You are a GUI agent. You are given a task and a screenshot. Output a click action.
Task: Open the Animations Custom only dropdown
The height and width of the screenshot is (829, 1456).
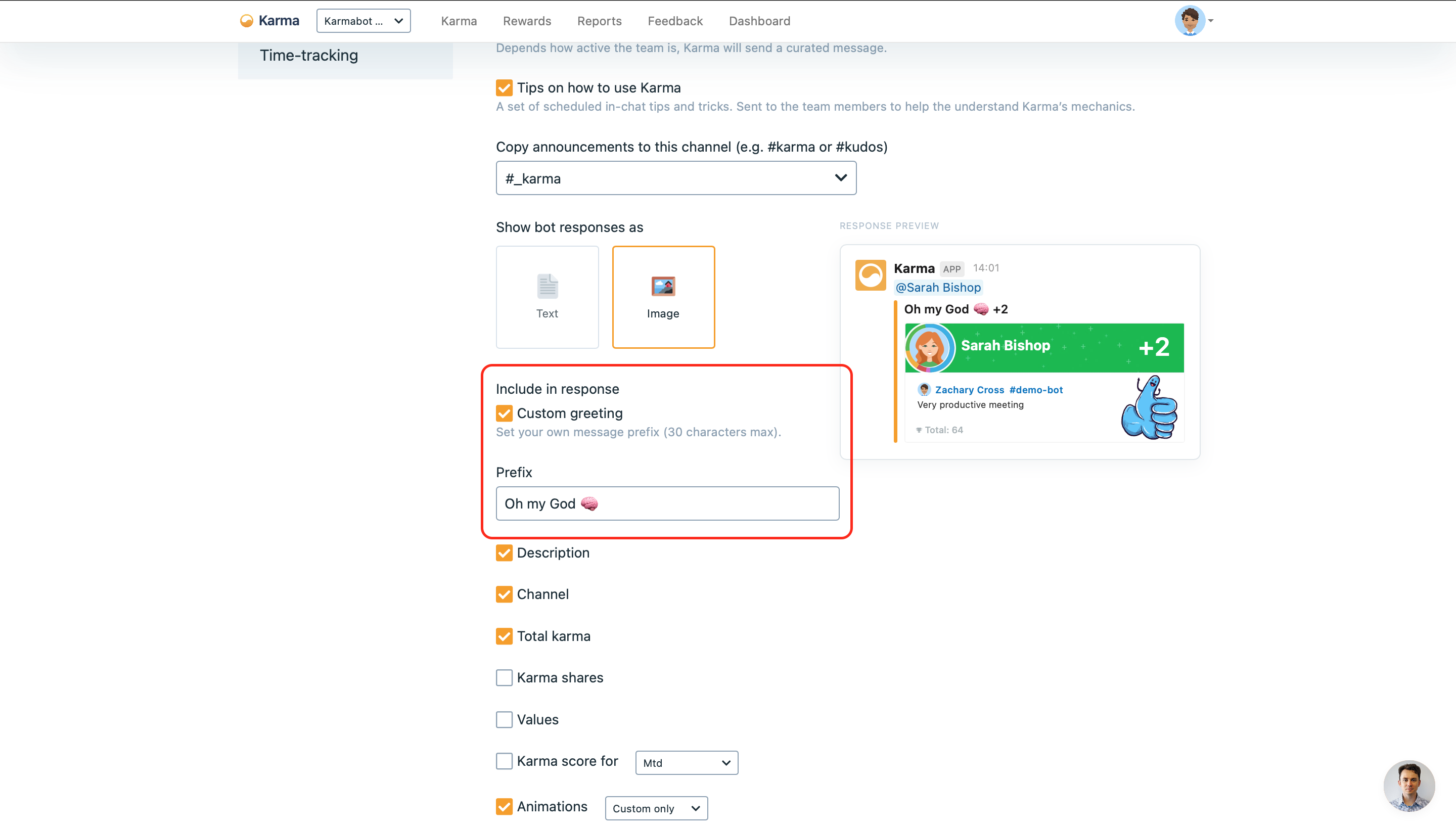[x=656, y=808]
